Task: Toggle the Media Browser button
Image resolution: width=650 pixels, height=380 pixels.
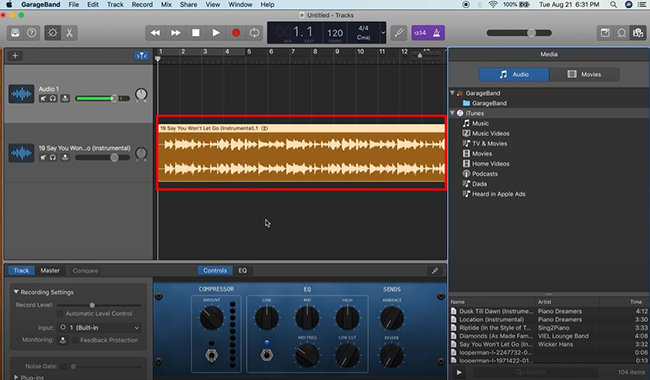Action: click(x=638, y=33)
